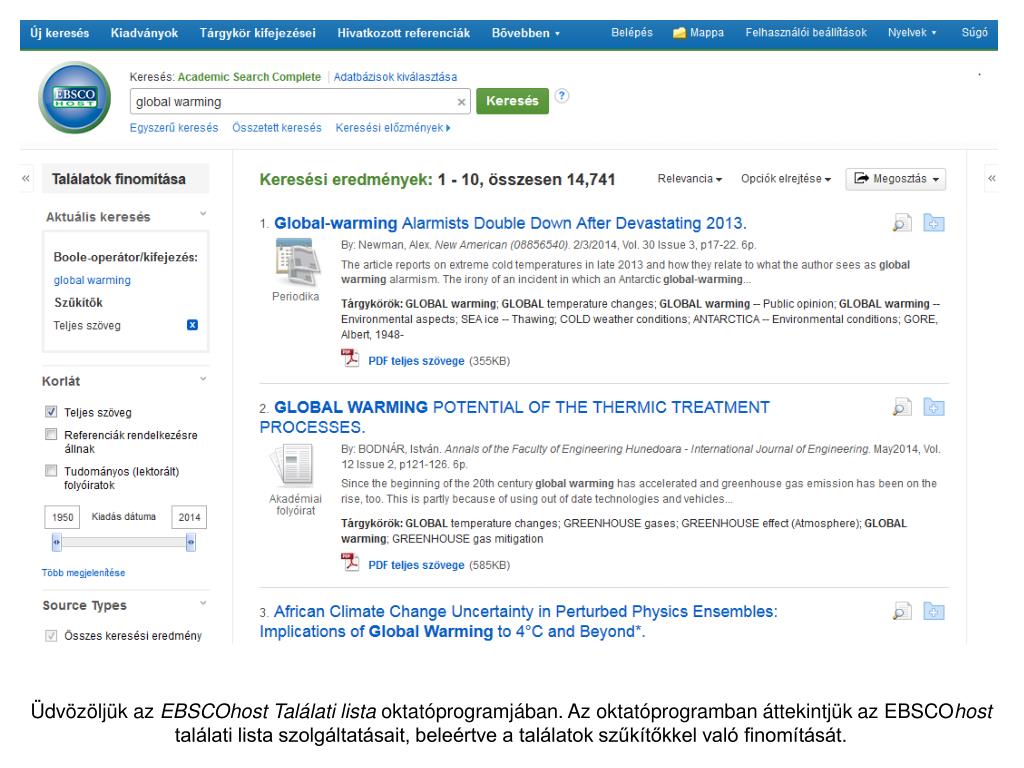This screenshot has width=1024, height=768.
Task: Open the Megosztás share dropdown
Action: pos(895,179)
